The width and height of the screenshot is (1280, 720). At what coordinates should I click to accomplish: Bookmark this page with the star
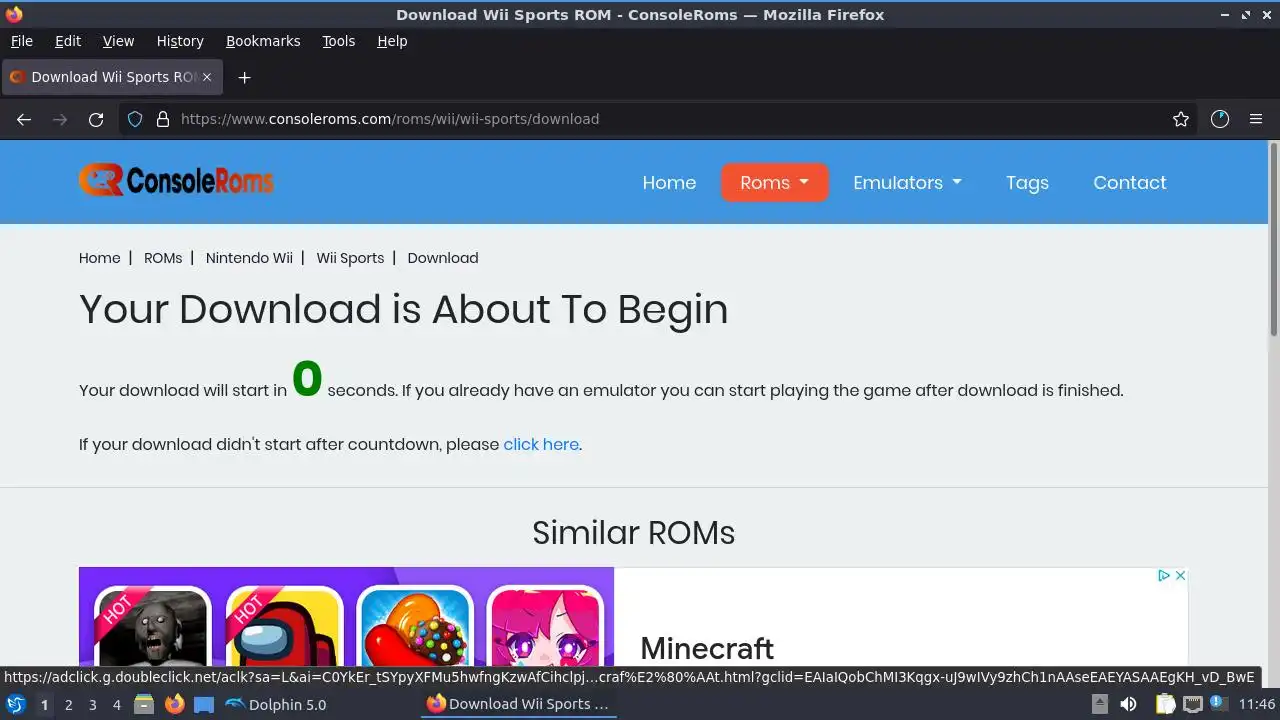tap(1181, 119)
